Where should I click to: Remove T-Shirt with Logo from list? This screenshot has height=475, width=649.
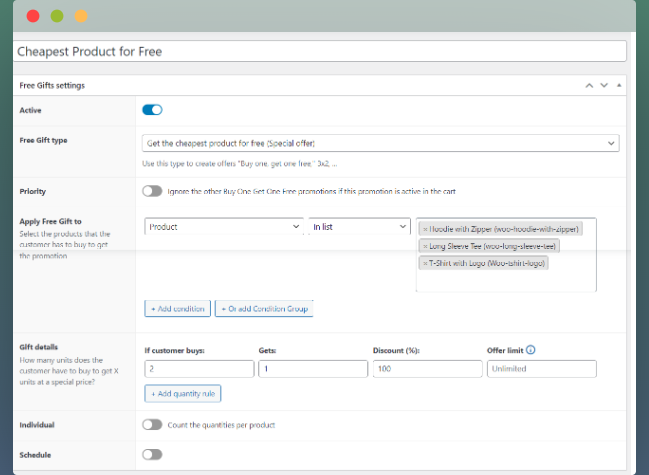click(x=425, y=264)
